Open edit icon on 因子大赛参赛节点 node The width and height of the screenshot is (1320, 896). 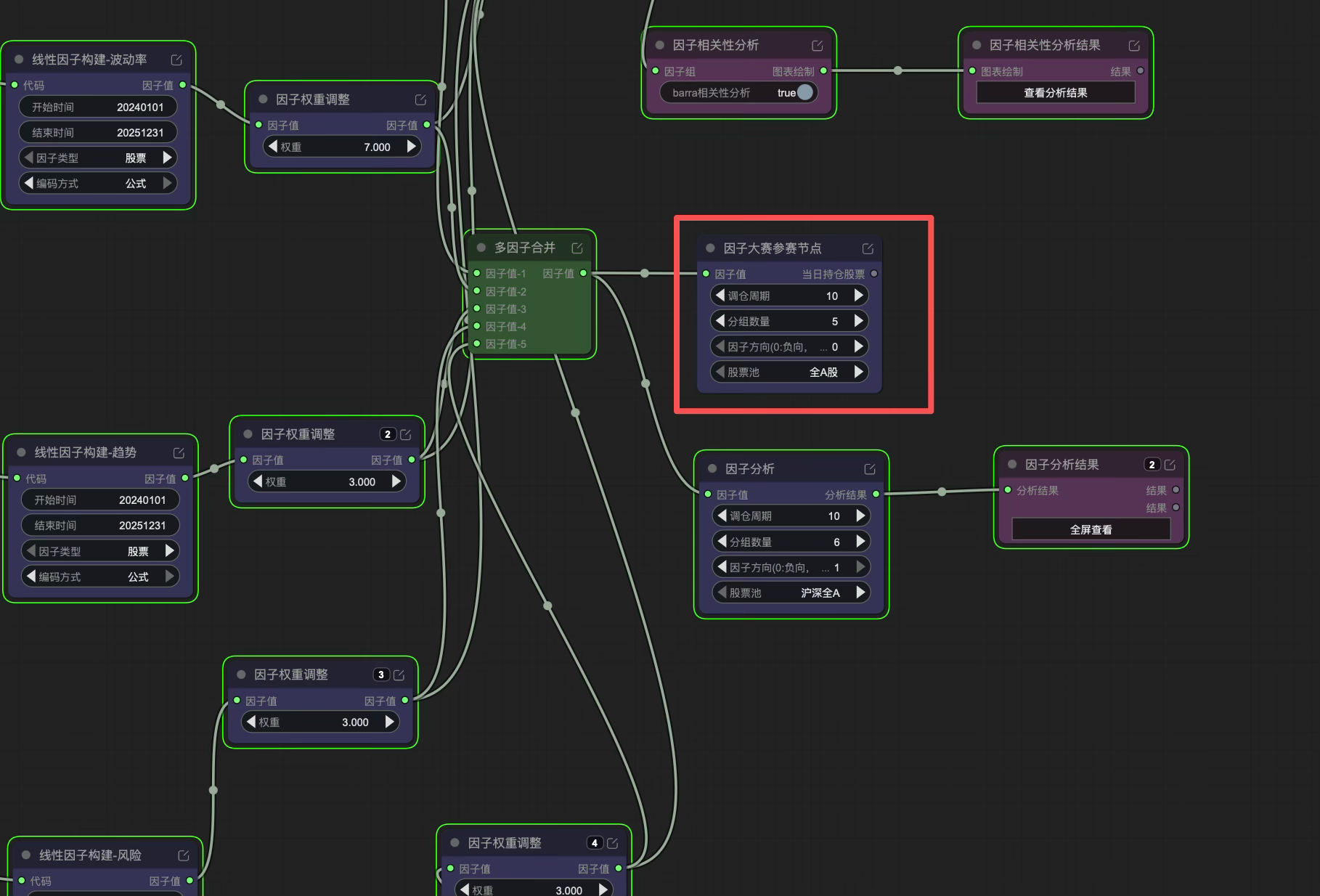tap(868, 248)
